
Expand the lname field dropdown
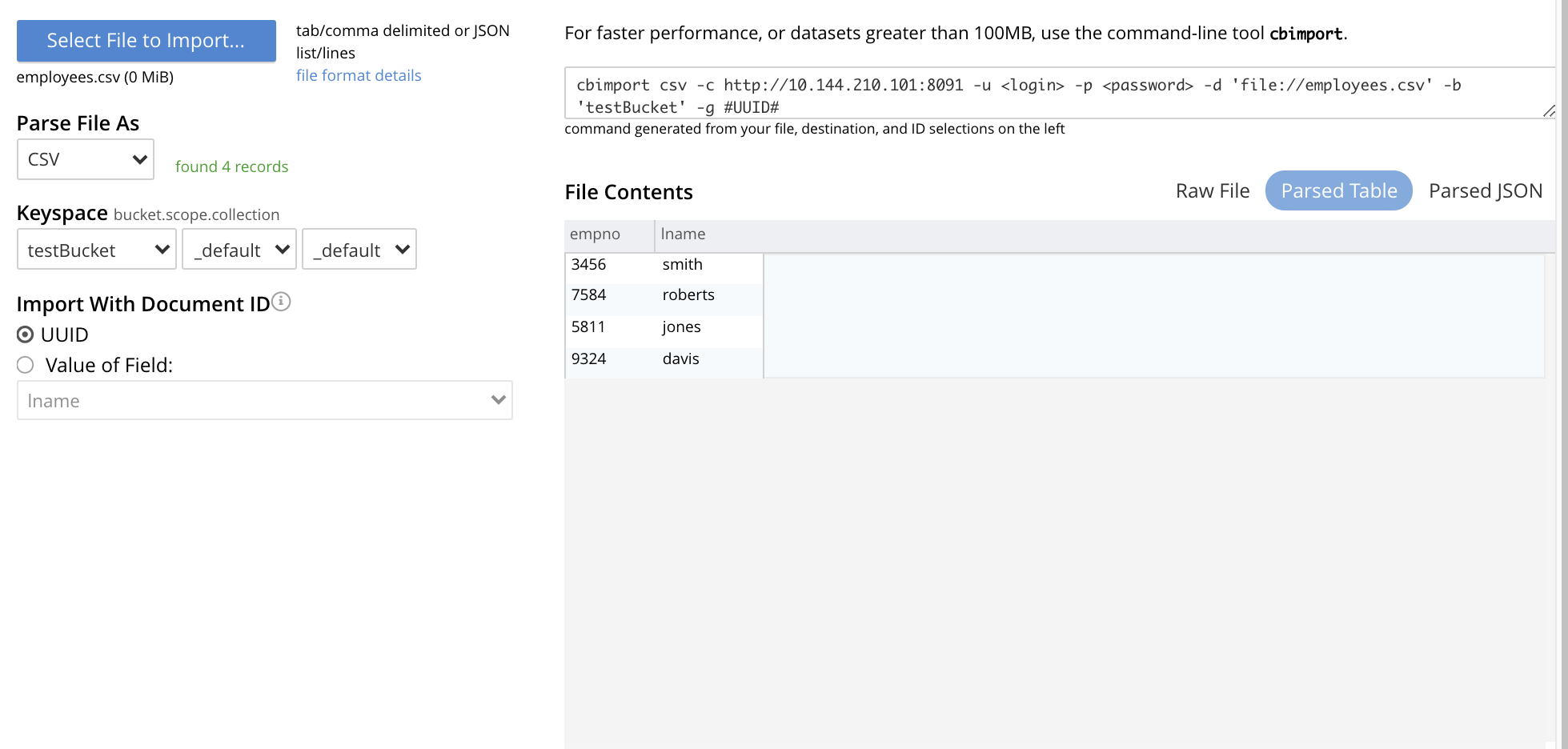tap(264, 400)
